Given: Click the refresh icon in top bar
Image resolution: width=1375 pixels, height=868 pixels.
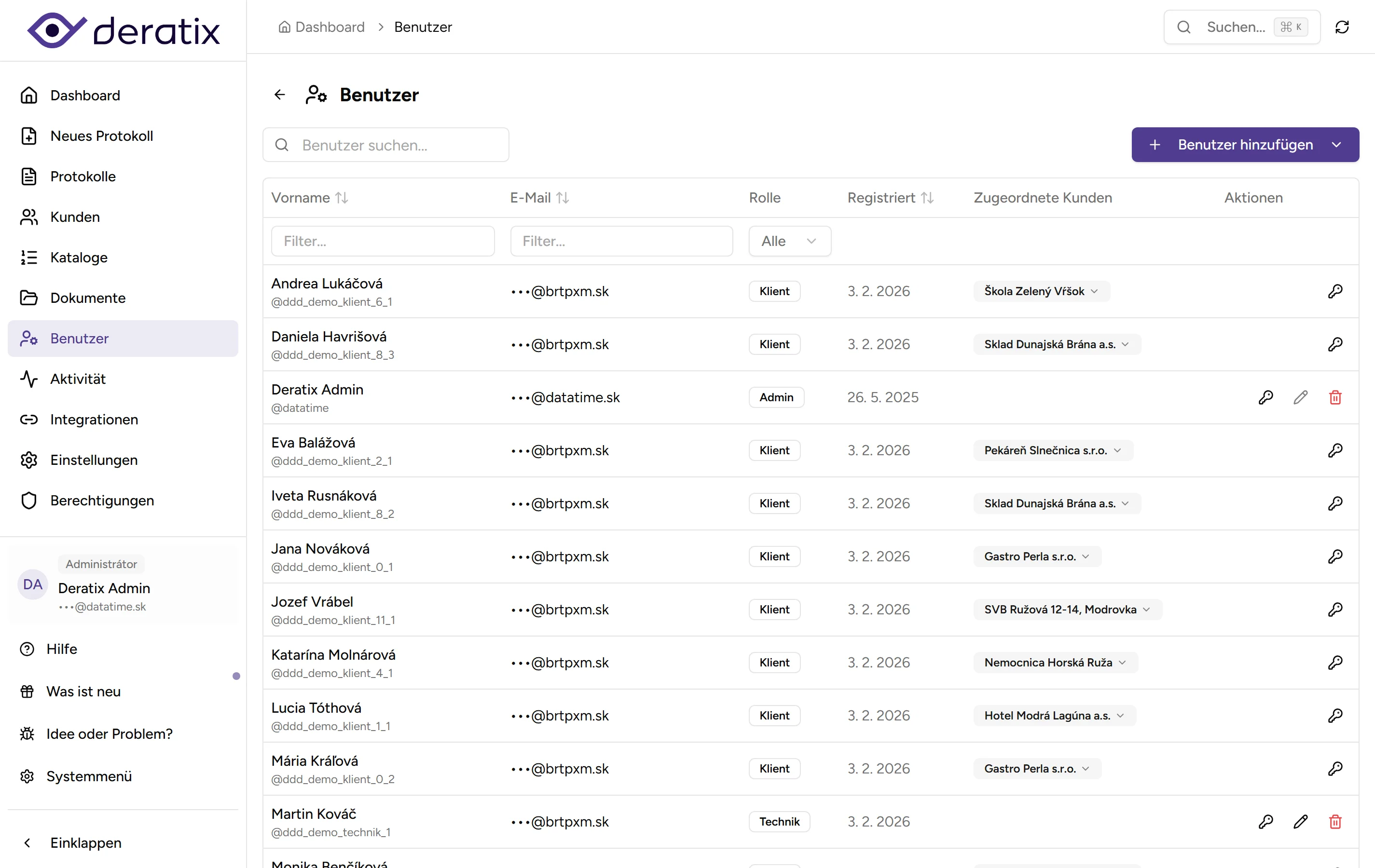Looking at the screenshot, I should (1342, 27).
